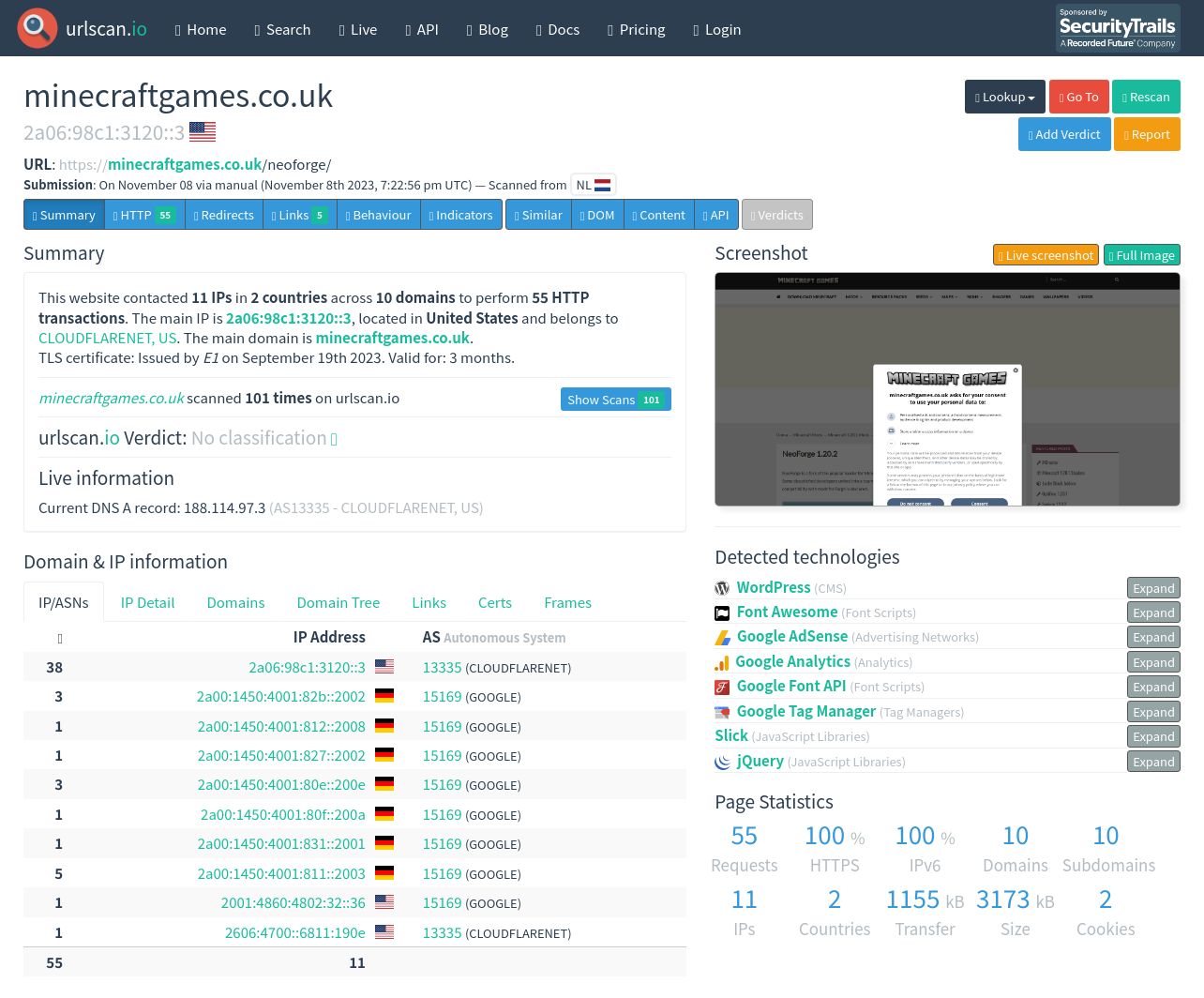The image size is (1204, 998).
Task: Click the US flag beside the main IP heading
Action: click(x=203, y=132)
